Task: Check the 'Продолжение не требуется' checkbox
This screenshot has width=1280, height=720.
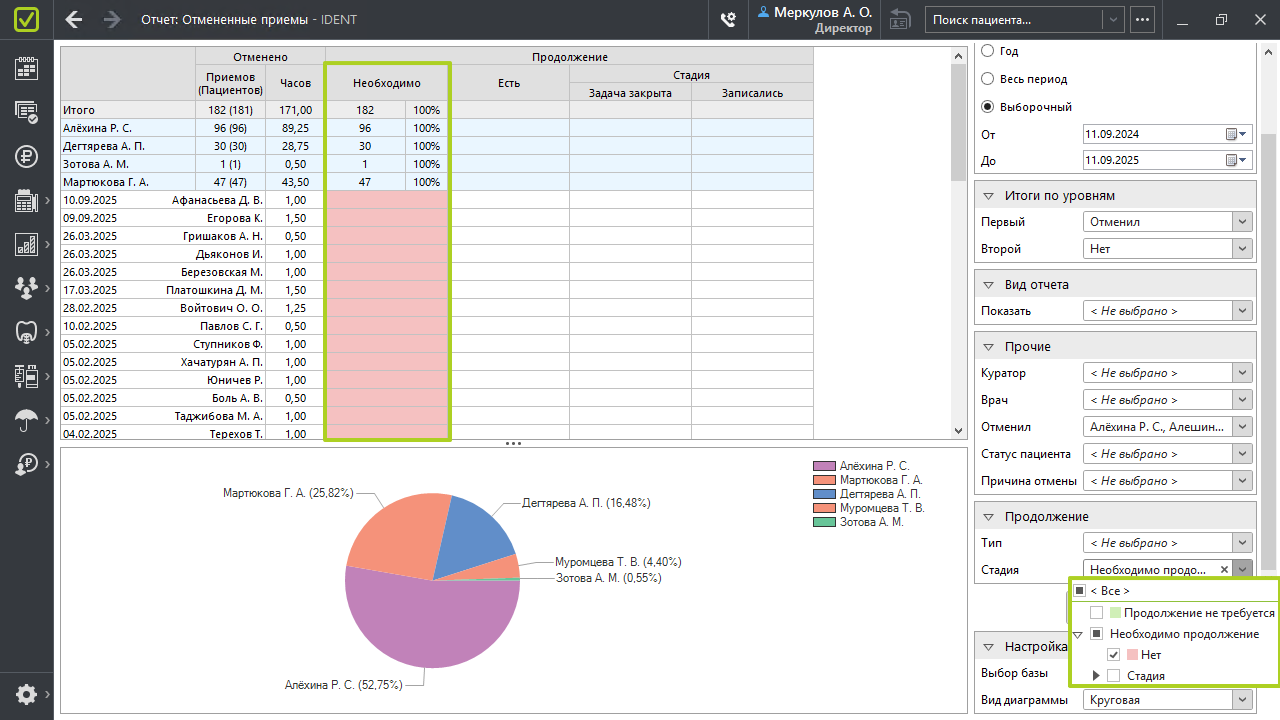Action: point(1097,613)
